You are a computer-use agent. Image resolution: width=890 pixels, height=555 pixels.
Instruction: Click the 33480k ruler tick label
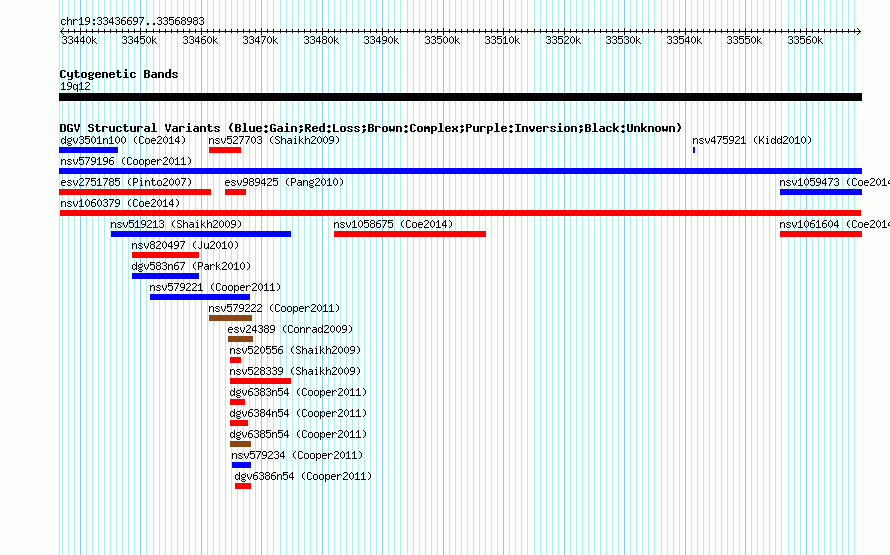[x=321, y=40]
